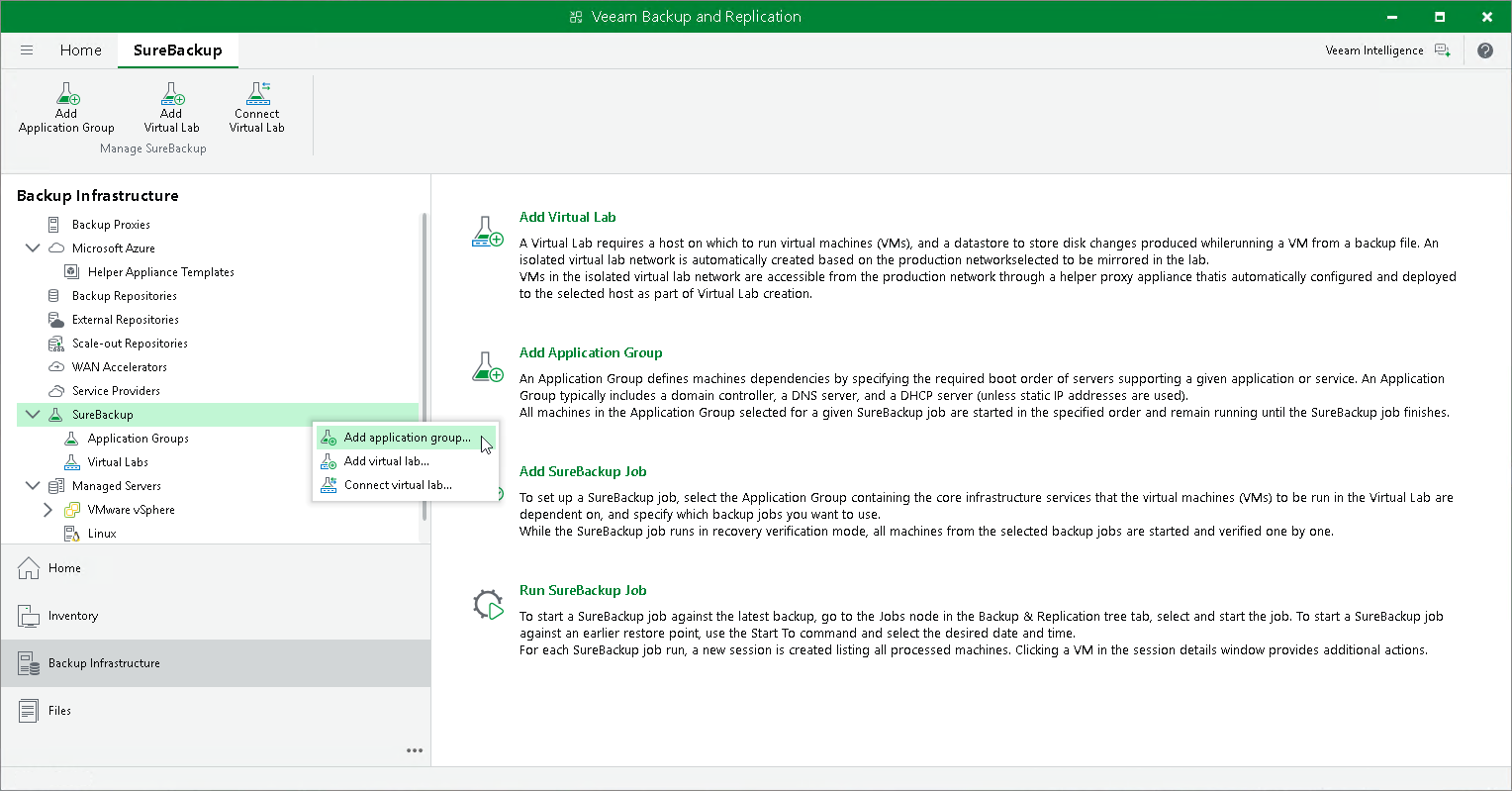Open the hamburger main menu
This screenshot has height=791, width=1512.
pyautogui.click(x=27, y=50)
